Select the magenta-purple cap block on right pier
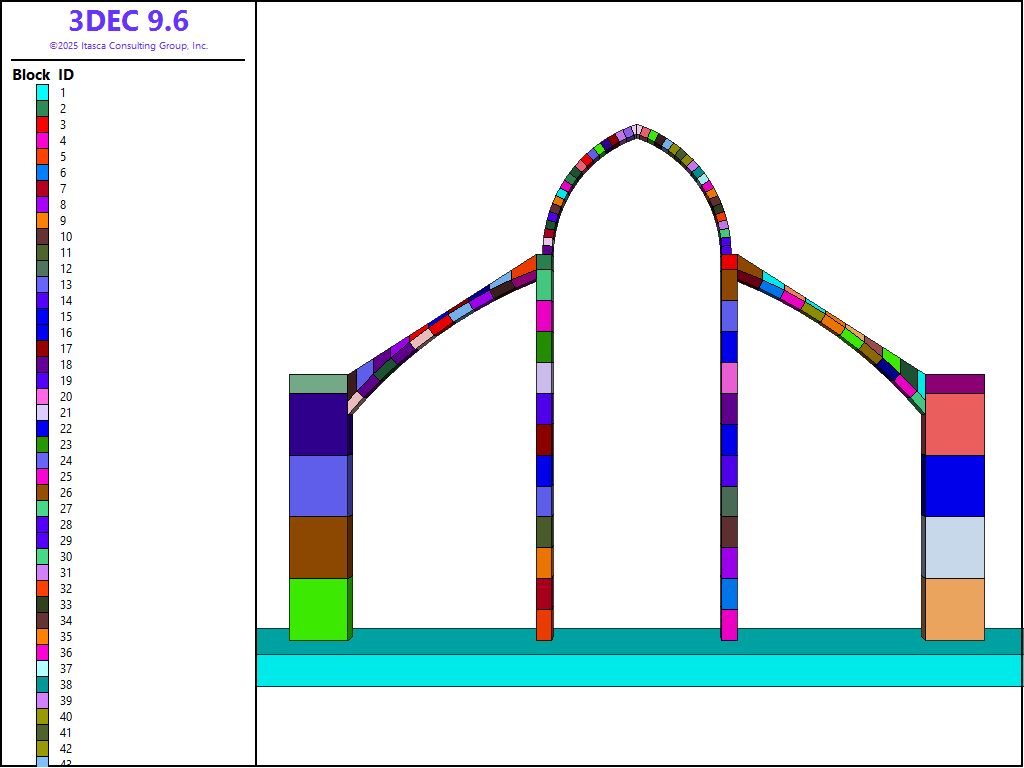1024x768 pixels. click(x=954, y=384)
